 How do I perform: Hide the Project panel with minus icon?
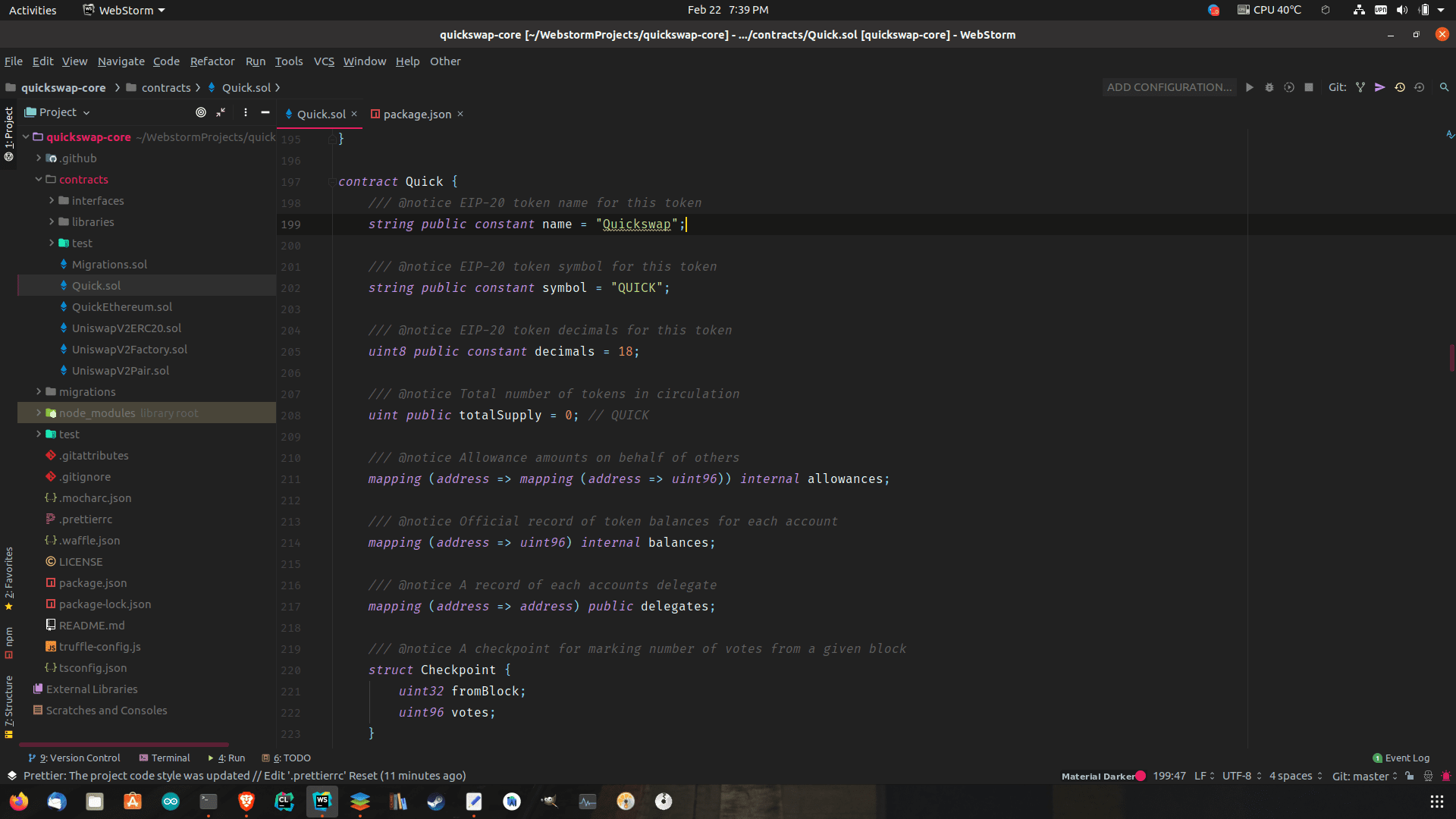pyautogui.click(x=265, y=112)
